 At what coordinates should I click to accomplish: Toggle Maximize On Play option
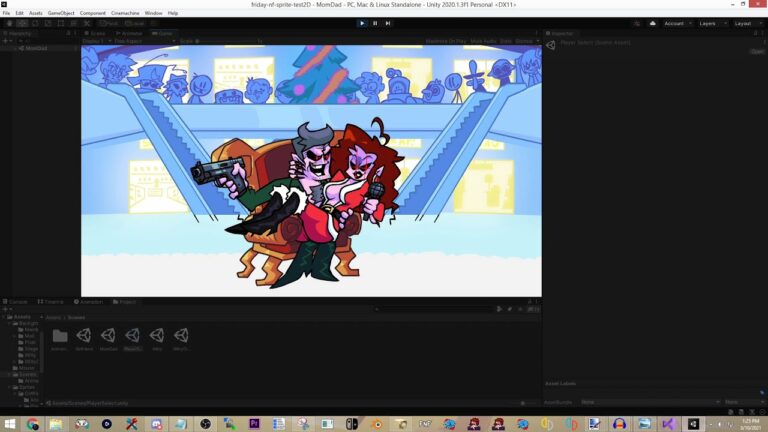coord(445,41)
